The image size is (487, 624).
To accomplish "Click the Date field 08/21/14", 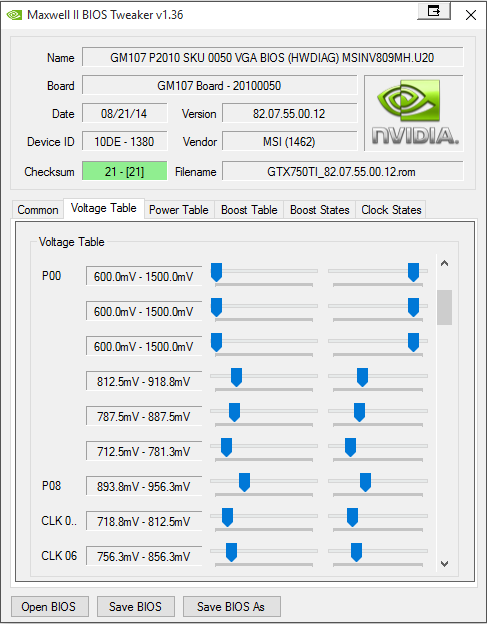I will (x=125, y=113).
